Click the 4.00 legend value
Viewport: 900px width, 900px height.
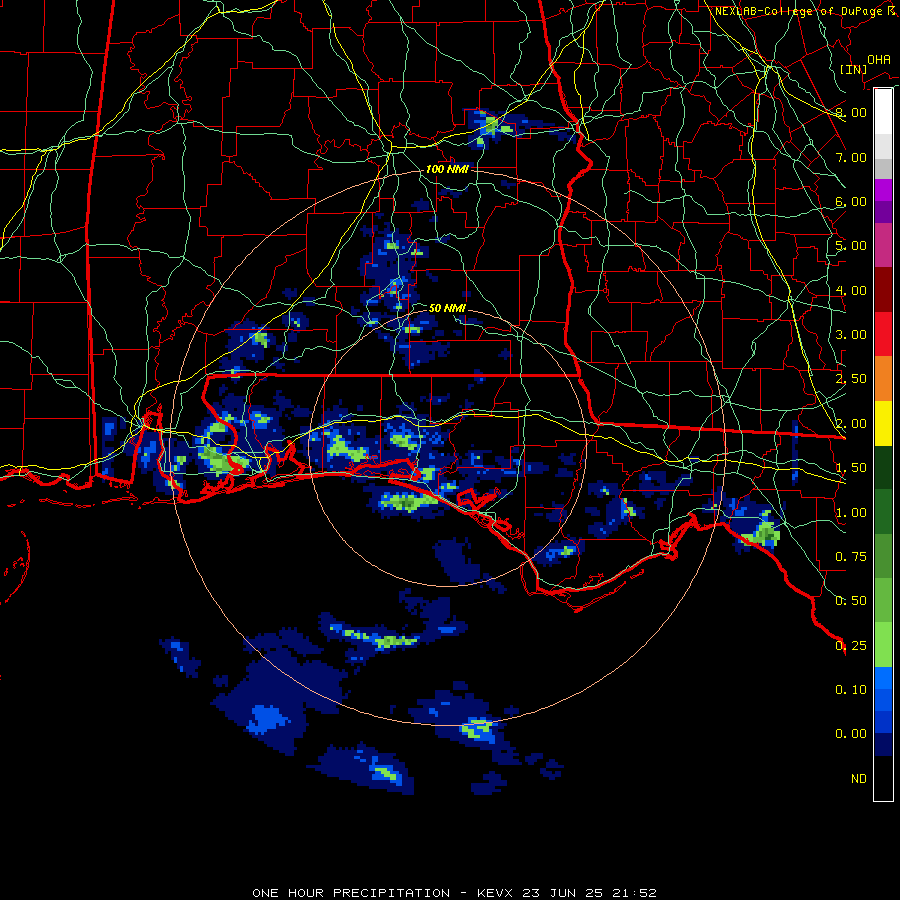851,290
